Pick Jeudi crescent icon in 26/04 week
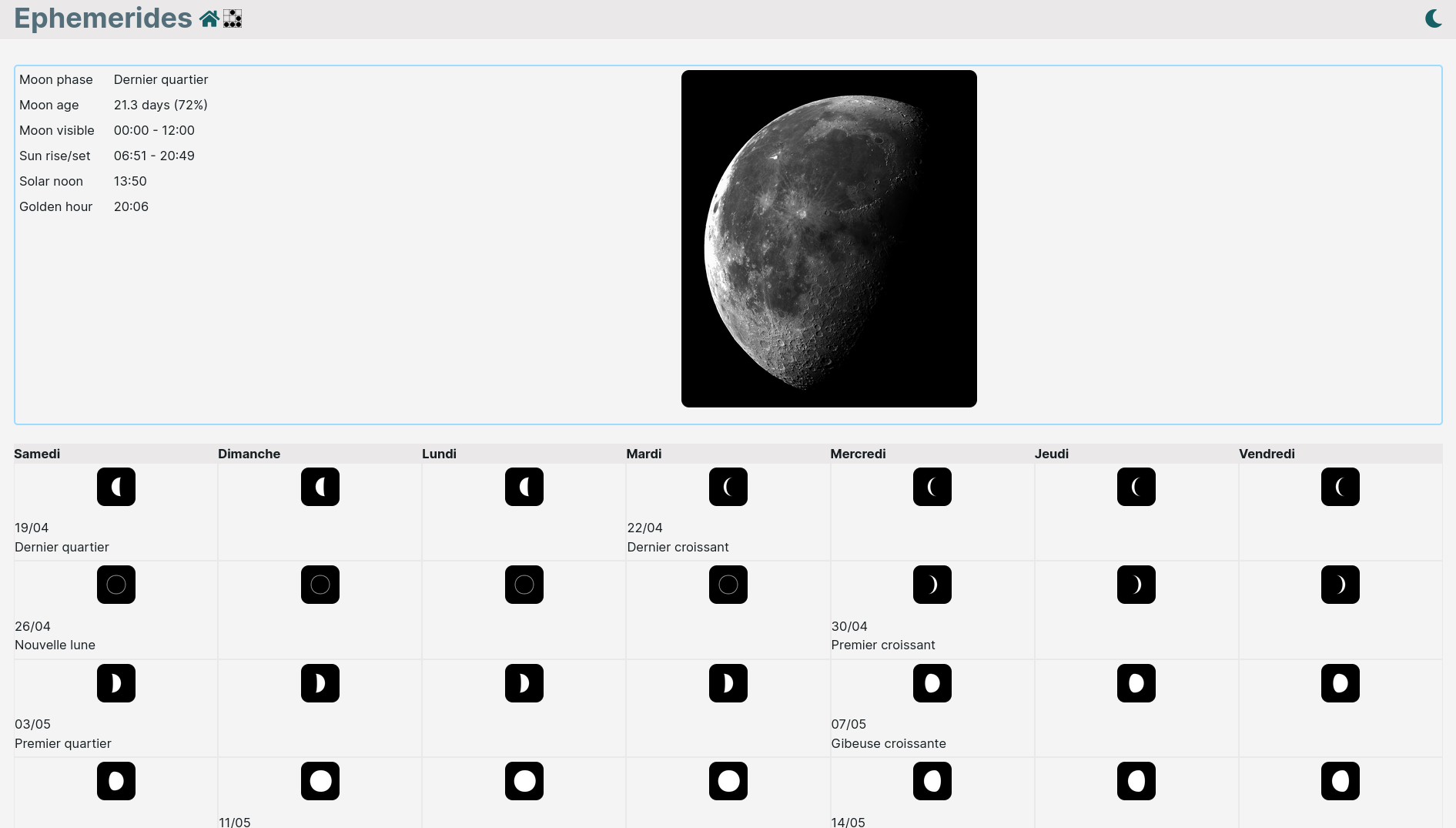The height and width of the screenshot is (828, 1456). (1136, 585)
